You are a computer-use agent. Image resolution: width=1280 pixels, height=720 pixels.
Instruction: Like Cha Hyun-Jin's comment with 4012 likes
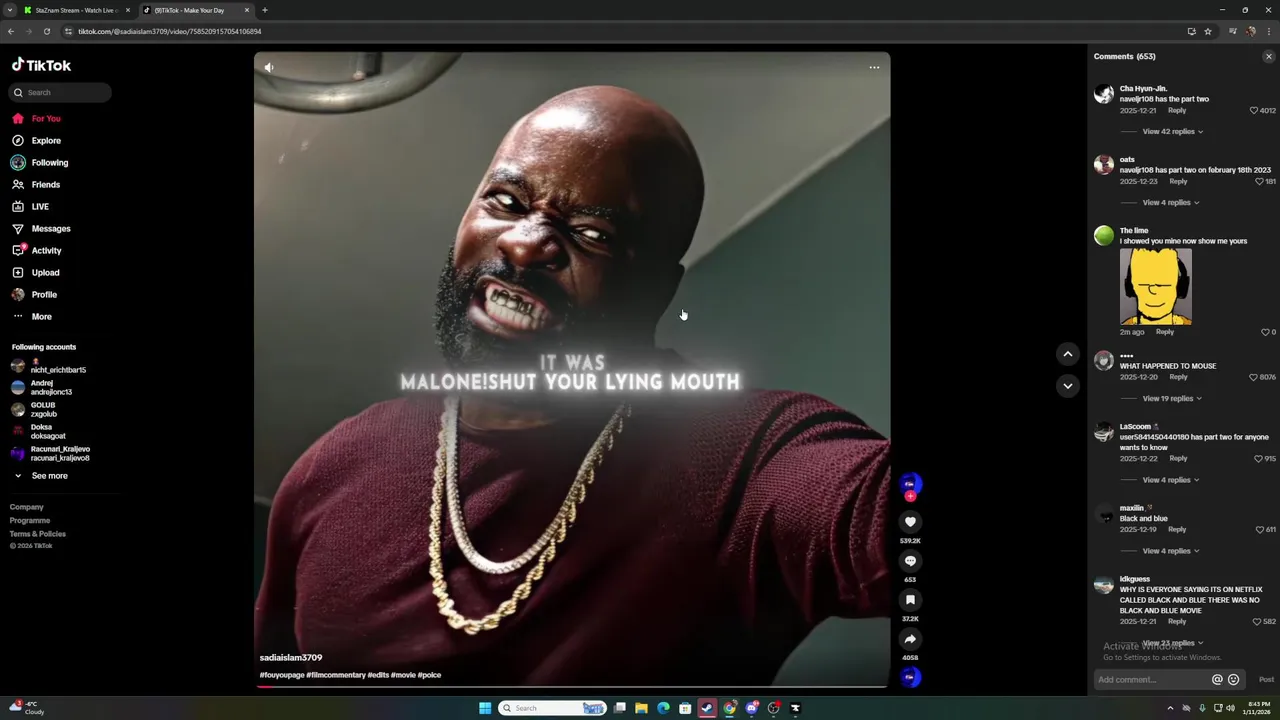pos(1254,110)
